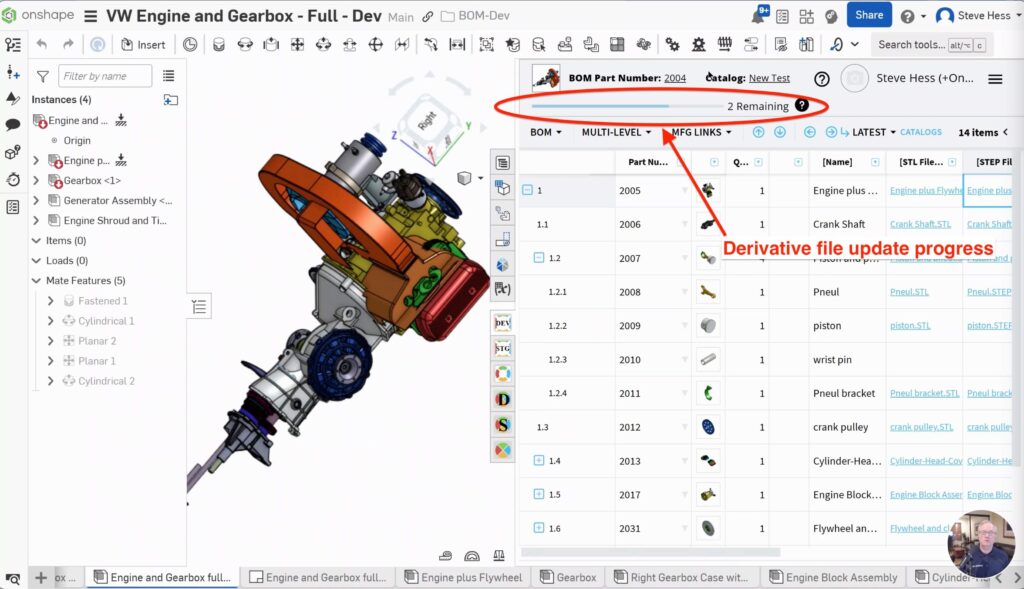Click the BOM right arrow circle icon

tap(831, 132)
